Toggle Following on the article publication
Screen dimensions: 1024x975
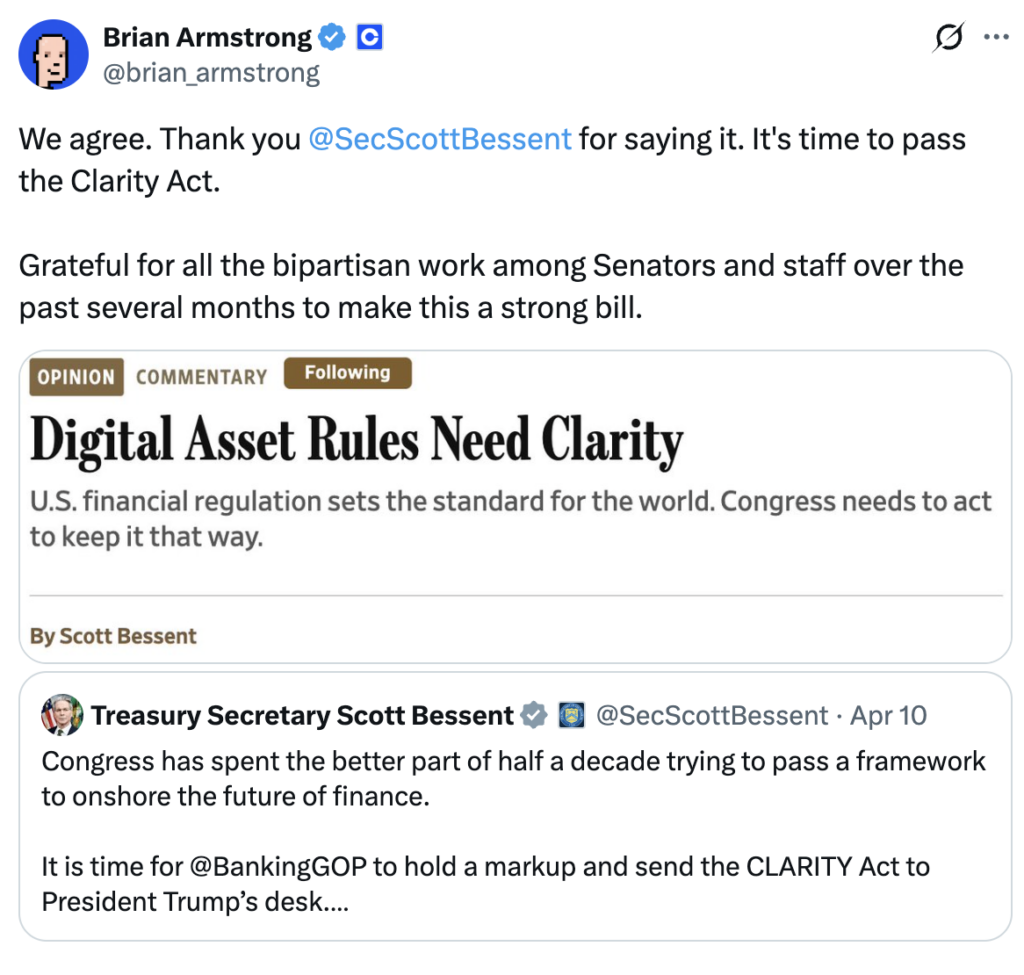pyautogui.click(x=347, y=372)
